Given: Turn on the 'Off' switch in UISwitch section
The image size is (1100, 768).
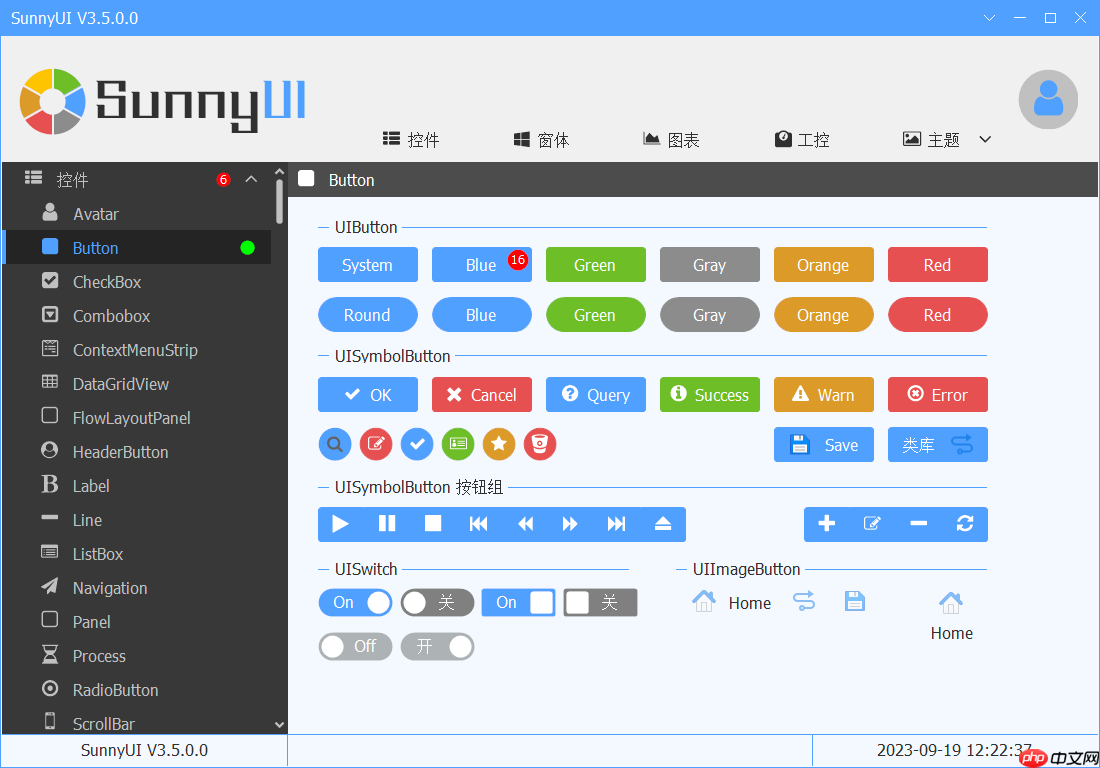Looking at the screenshot, I should point(355,646).
